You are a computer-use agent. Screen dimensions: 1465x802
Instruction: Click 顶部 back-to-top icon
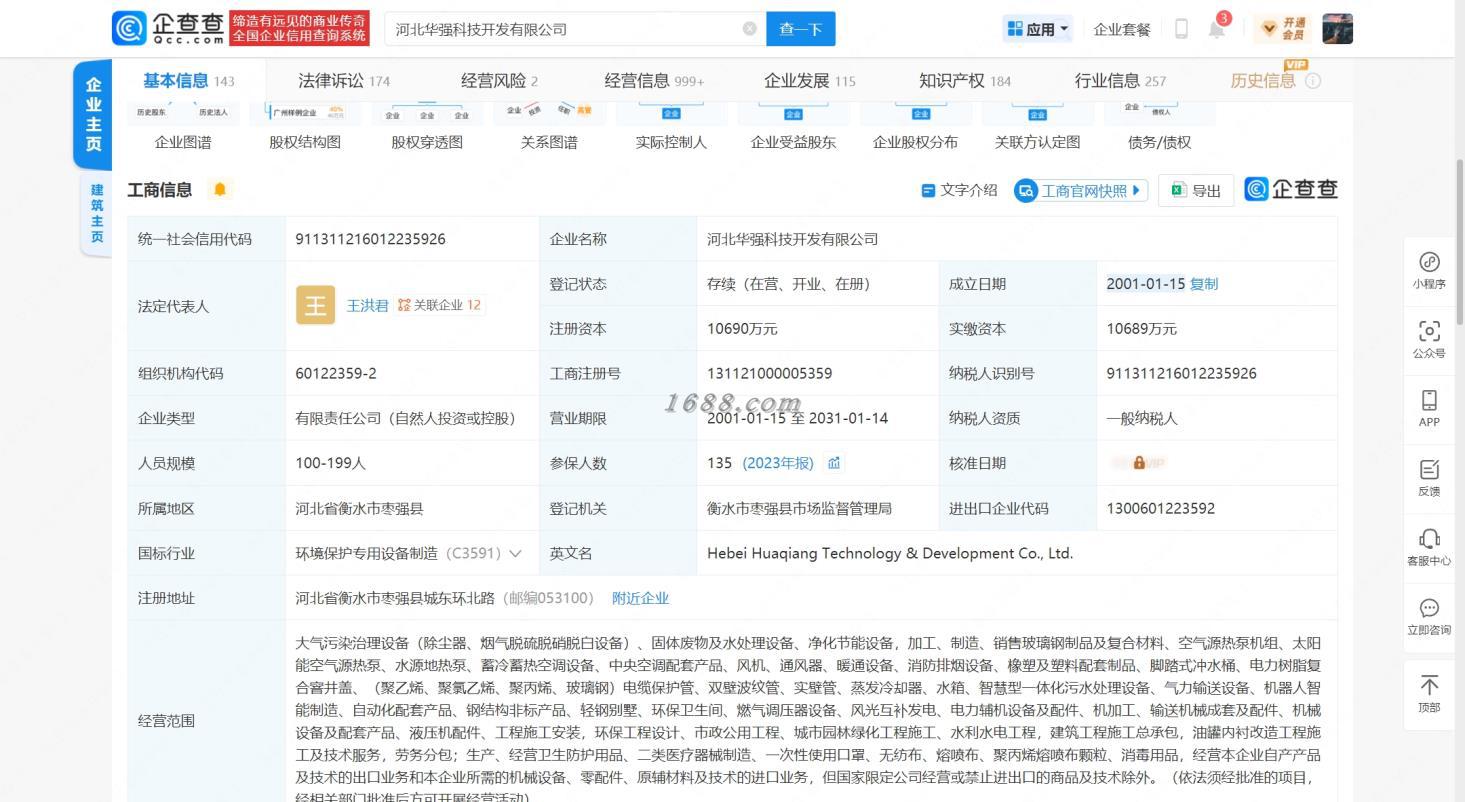pos(1429,694)
